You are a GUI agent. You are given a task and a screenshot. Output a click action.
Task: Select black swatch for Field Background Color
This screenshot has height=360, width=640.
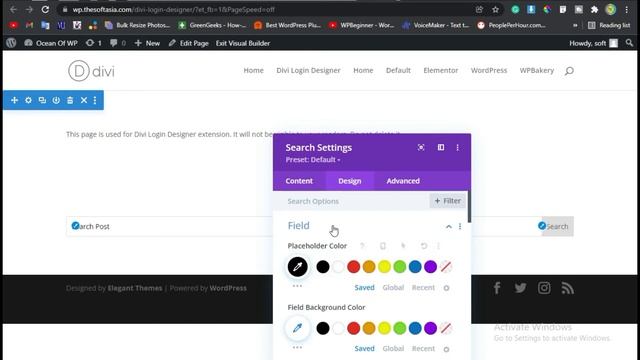coord(322,328)
